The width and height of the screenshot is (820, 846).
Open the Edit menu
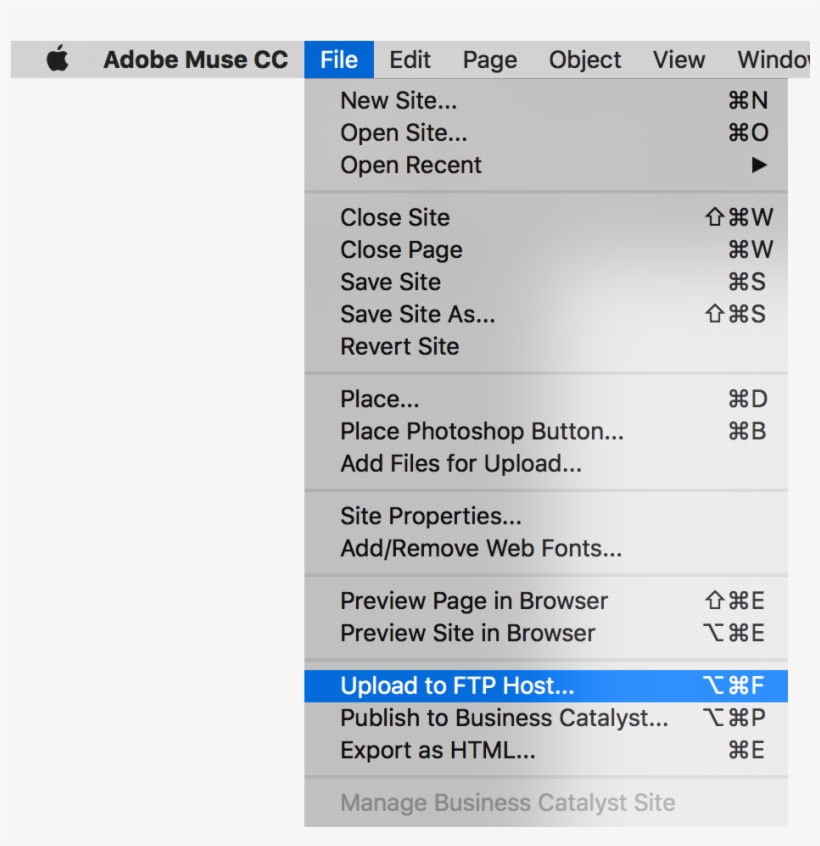click(x=409, y=60)
